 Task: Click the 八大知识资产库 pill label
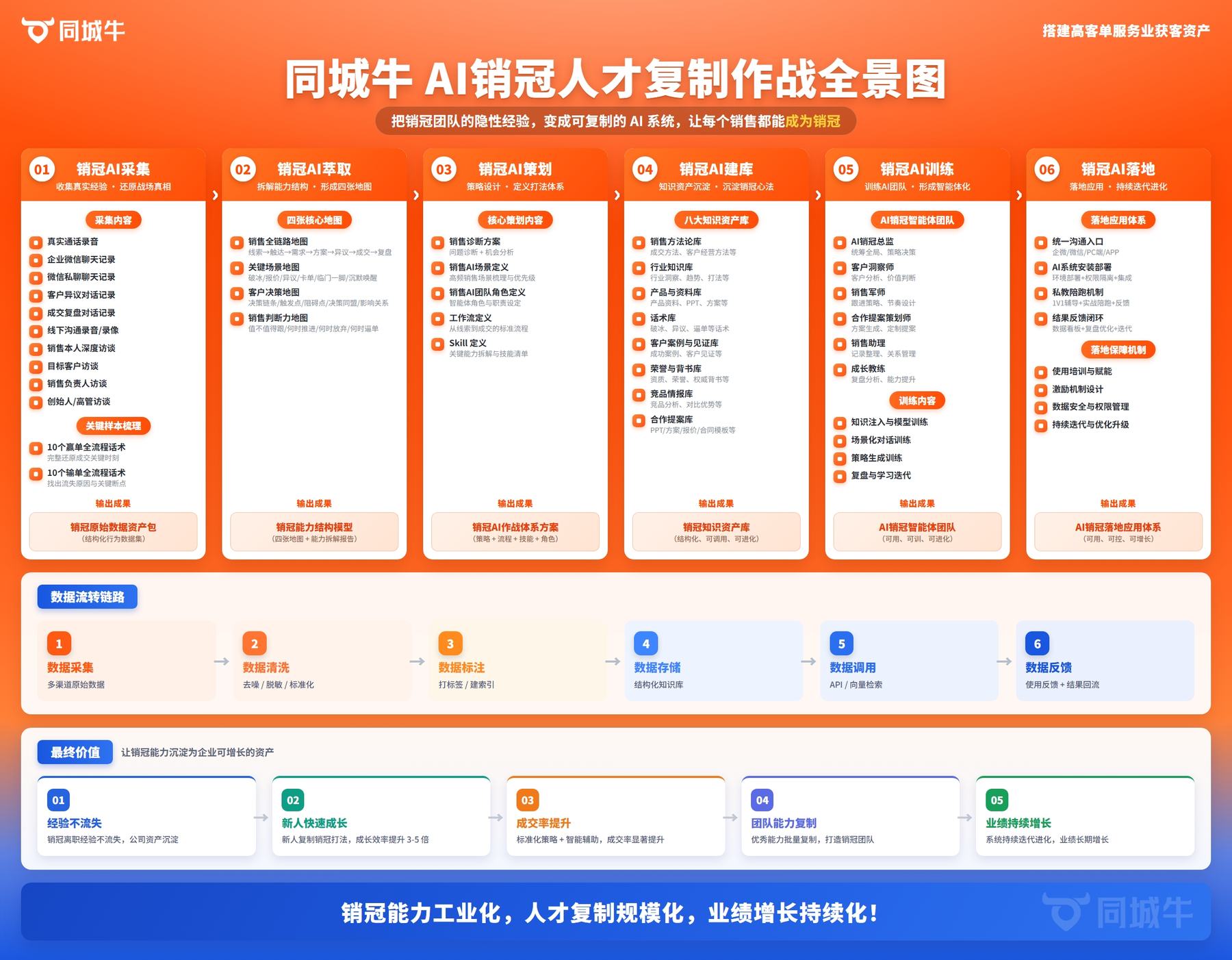[x=717, y=220]
